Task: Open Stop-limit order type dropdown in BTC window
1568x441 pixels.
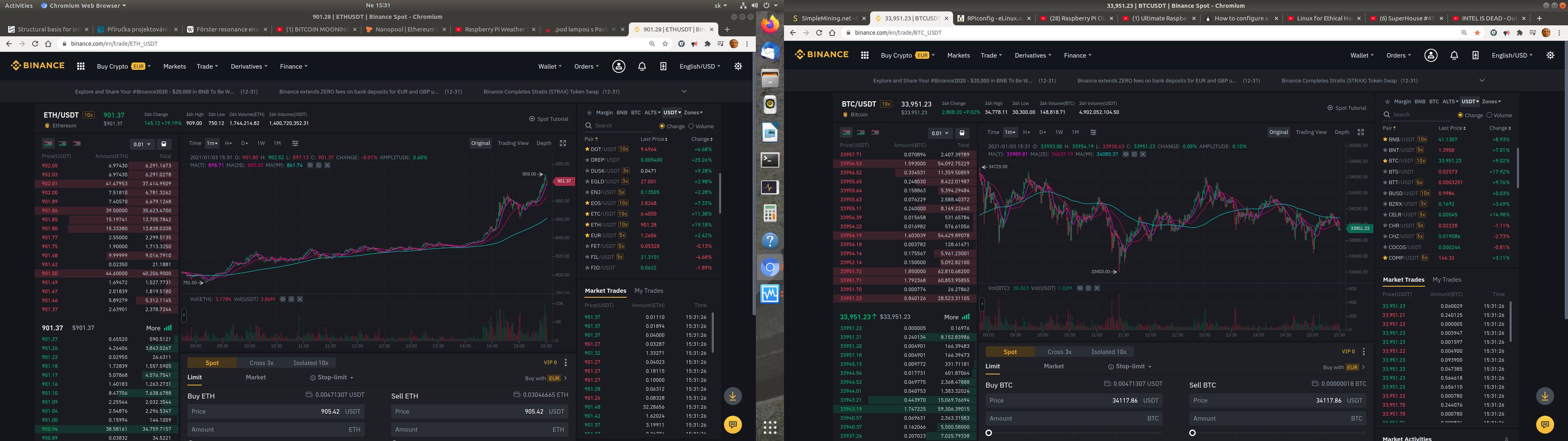Action: (1130, 367)
